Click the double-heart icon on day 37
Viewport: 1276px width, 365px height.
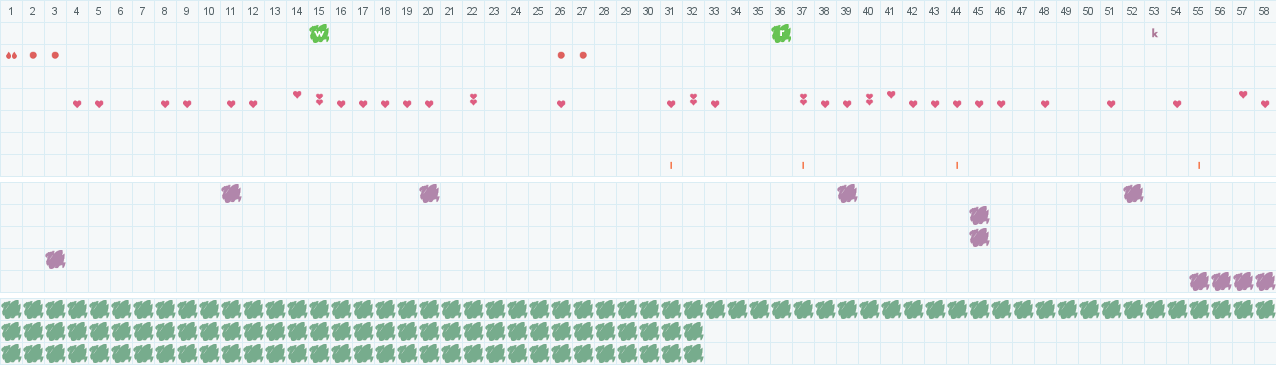point(803,99)
